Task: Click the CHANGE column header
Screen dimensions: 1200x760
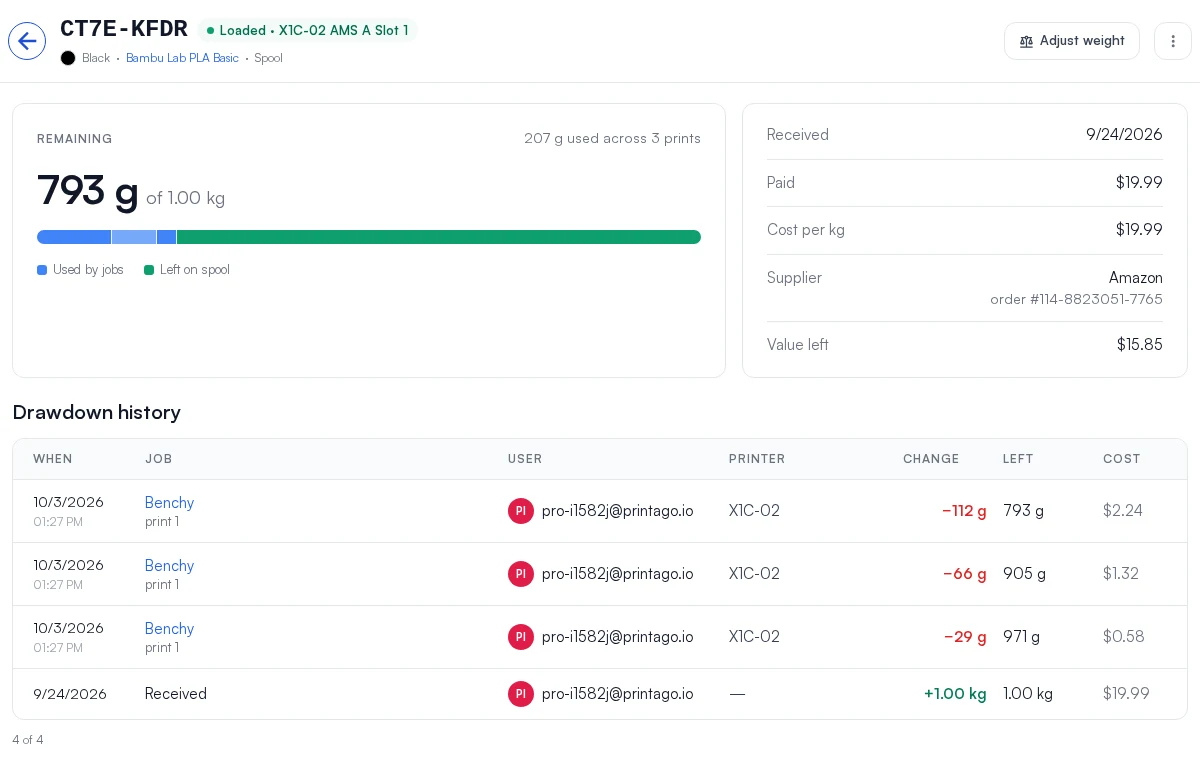Action: [931, 459]
